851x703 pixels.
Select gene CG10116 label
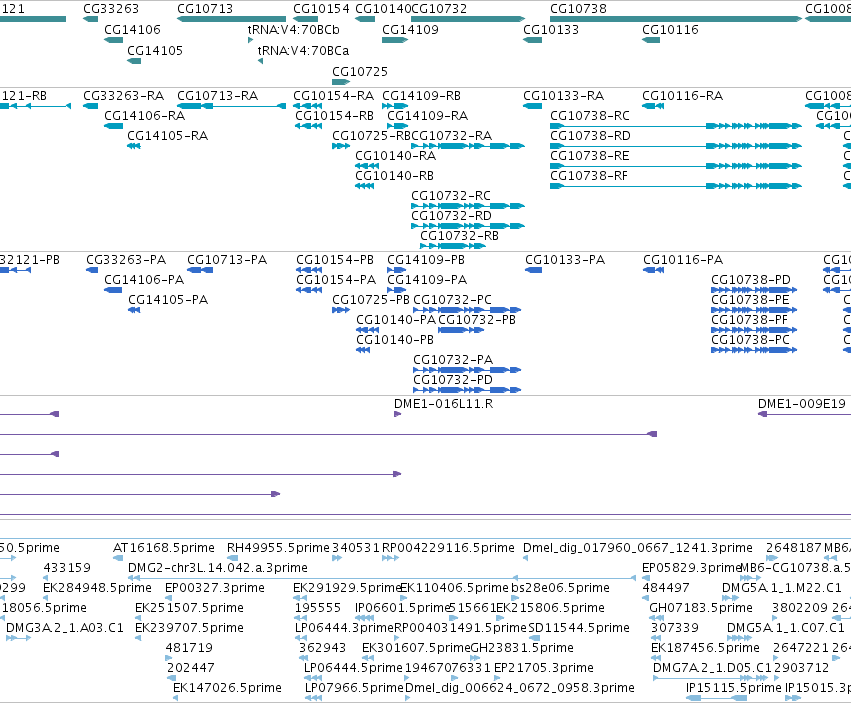point(670,29)
